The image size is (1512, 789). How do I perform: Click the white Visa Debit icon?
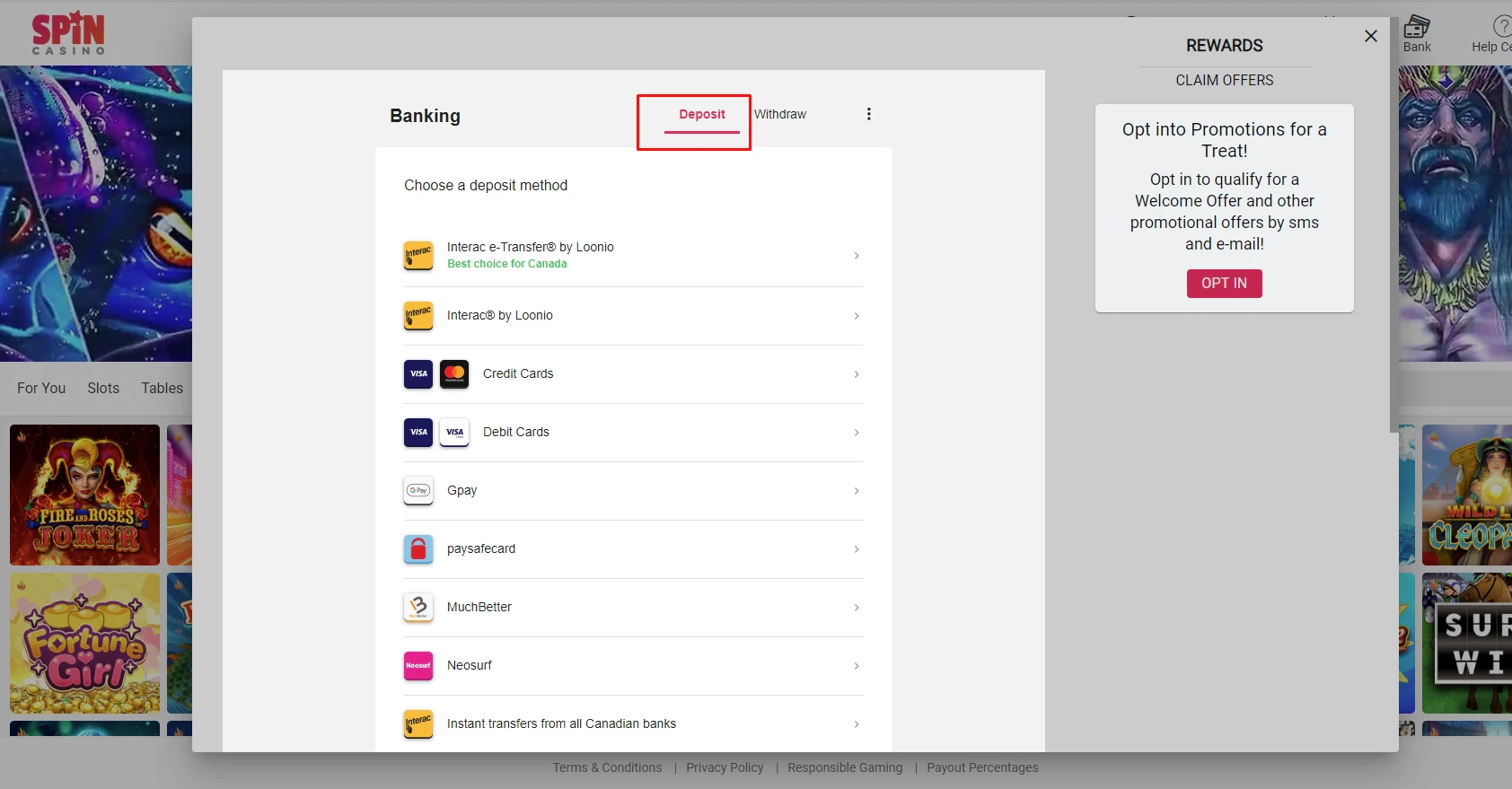point(454,433)
